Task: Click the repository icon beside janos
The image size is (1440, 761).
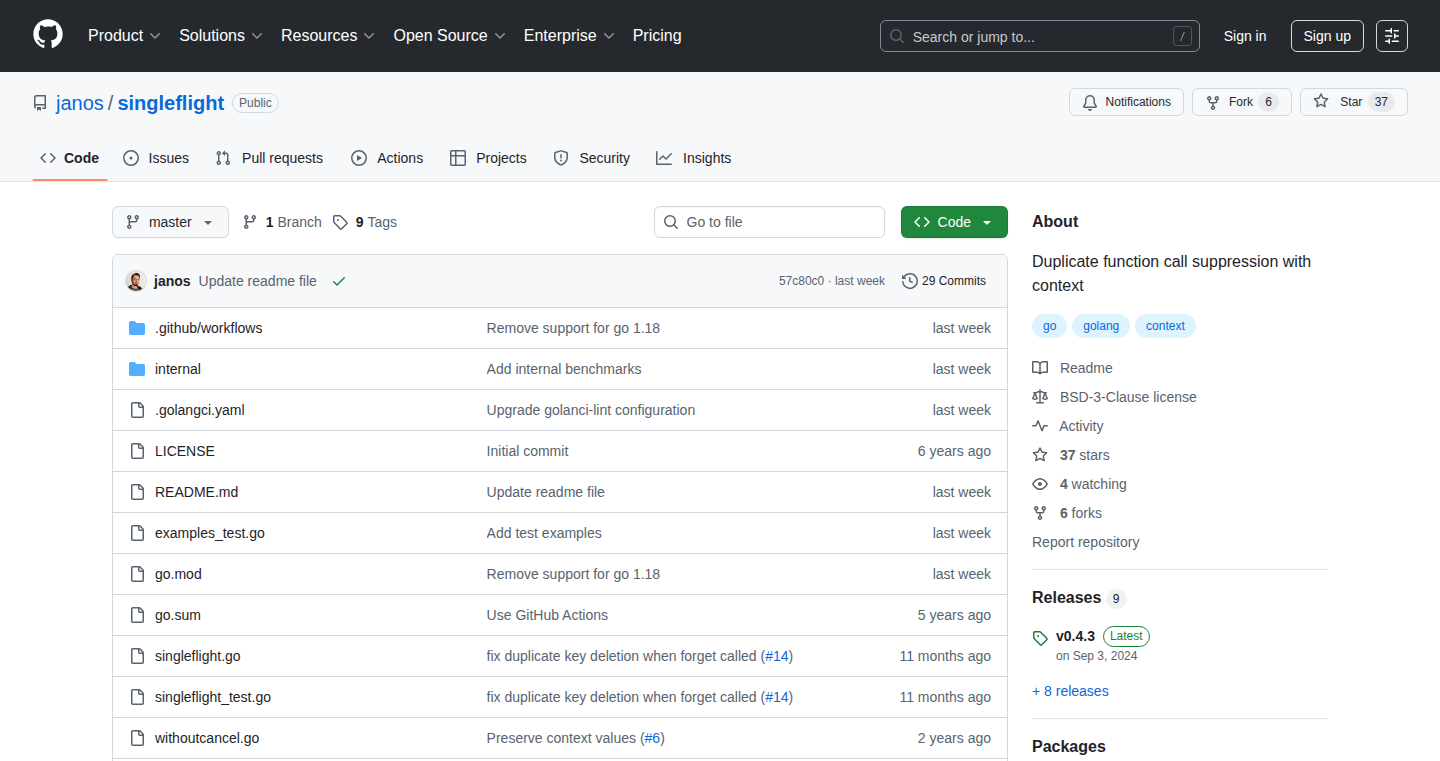Action: click(x=40, y=103)
